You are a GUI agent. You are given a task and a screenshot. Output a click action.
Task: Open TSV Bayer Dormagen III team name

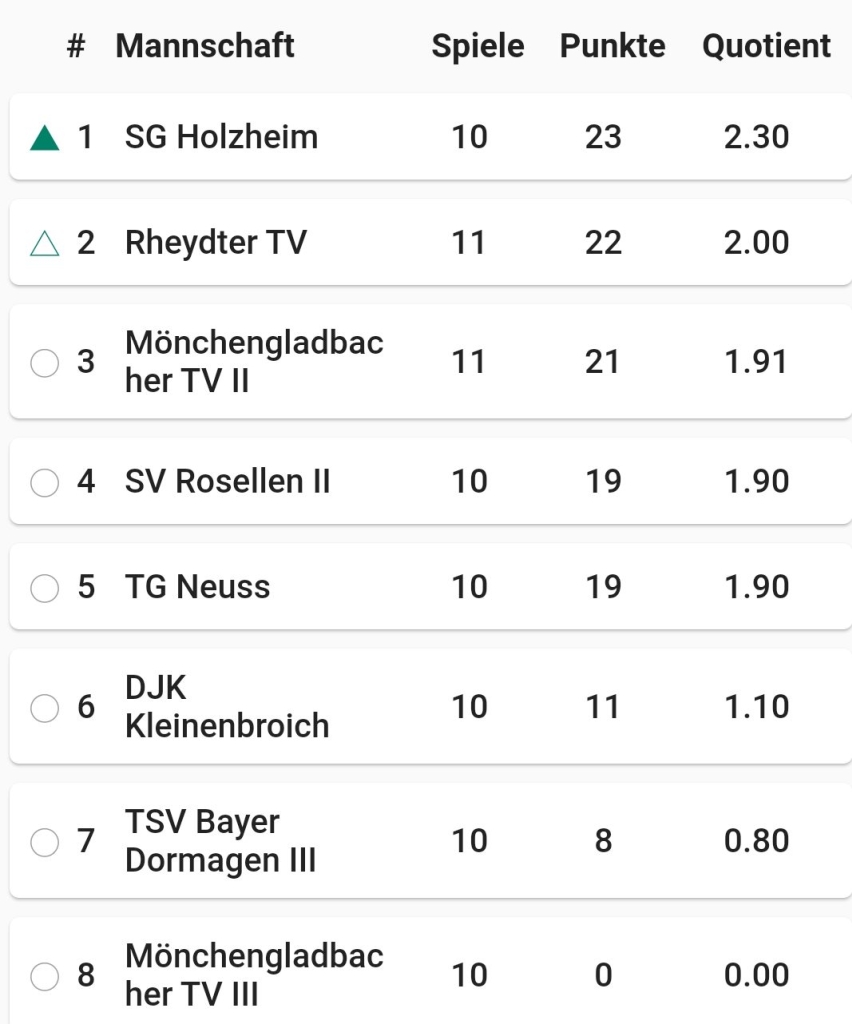(221, 840)
